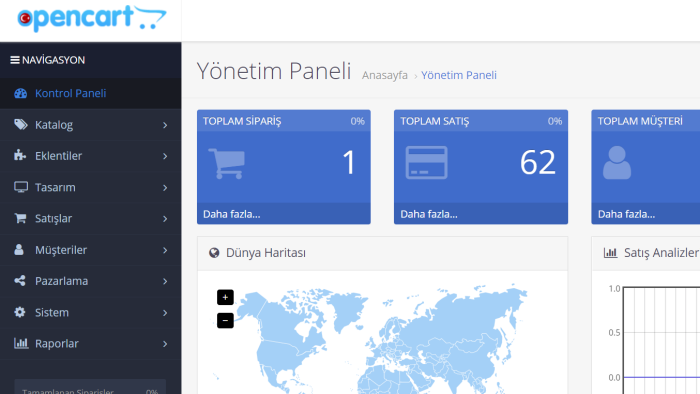The width and height of the screenshot is (700, 394).
Task: Click the Eklentiler puzzle icon
Action: (x=20, y=155)
